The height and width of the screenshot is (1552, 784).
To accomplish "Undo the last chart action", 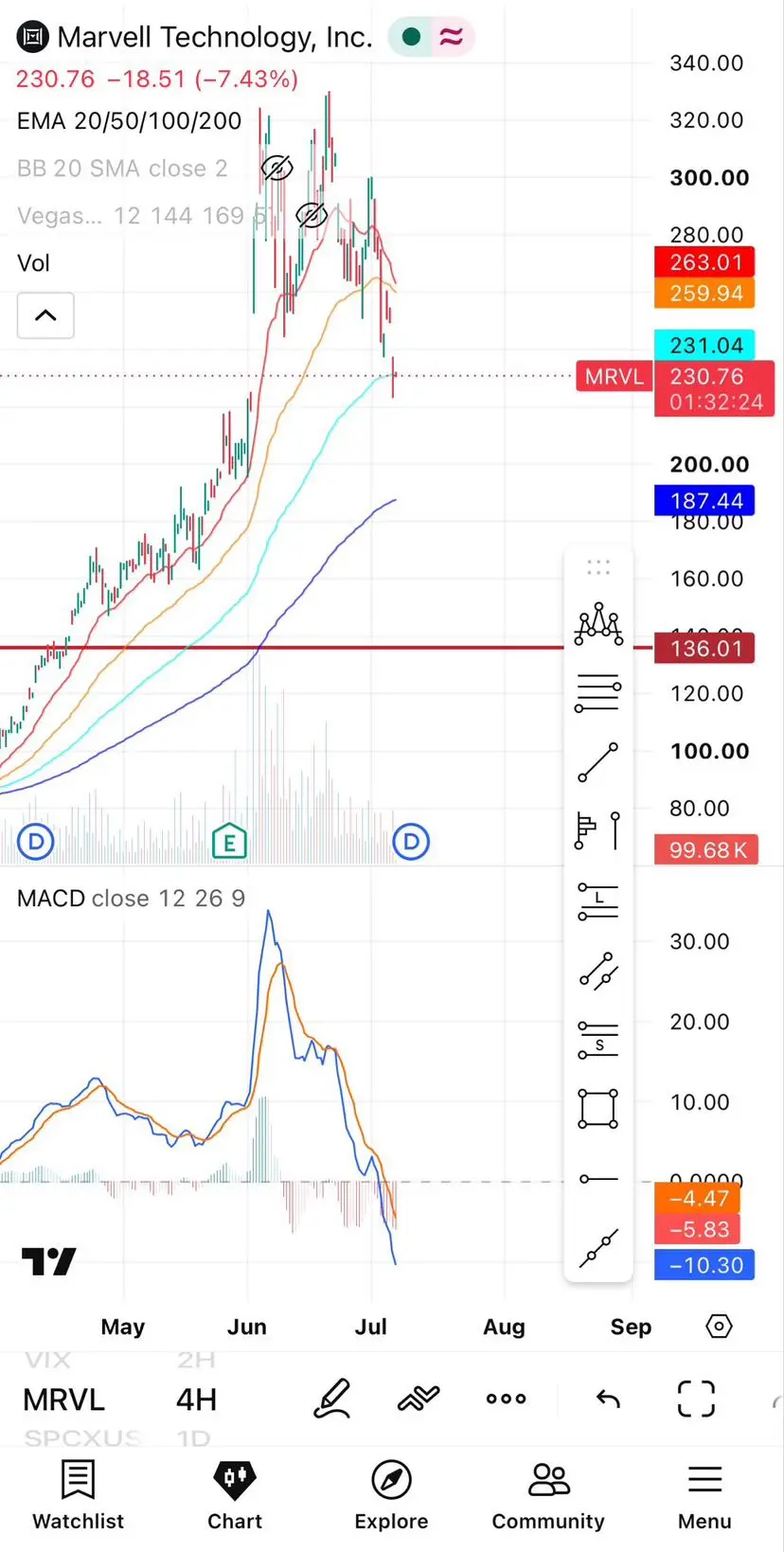I will (608, 1399).
